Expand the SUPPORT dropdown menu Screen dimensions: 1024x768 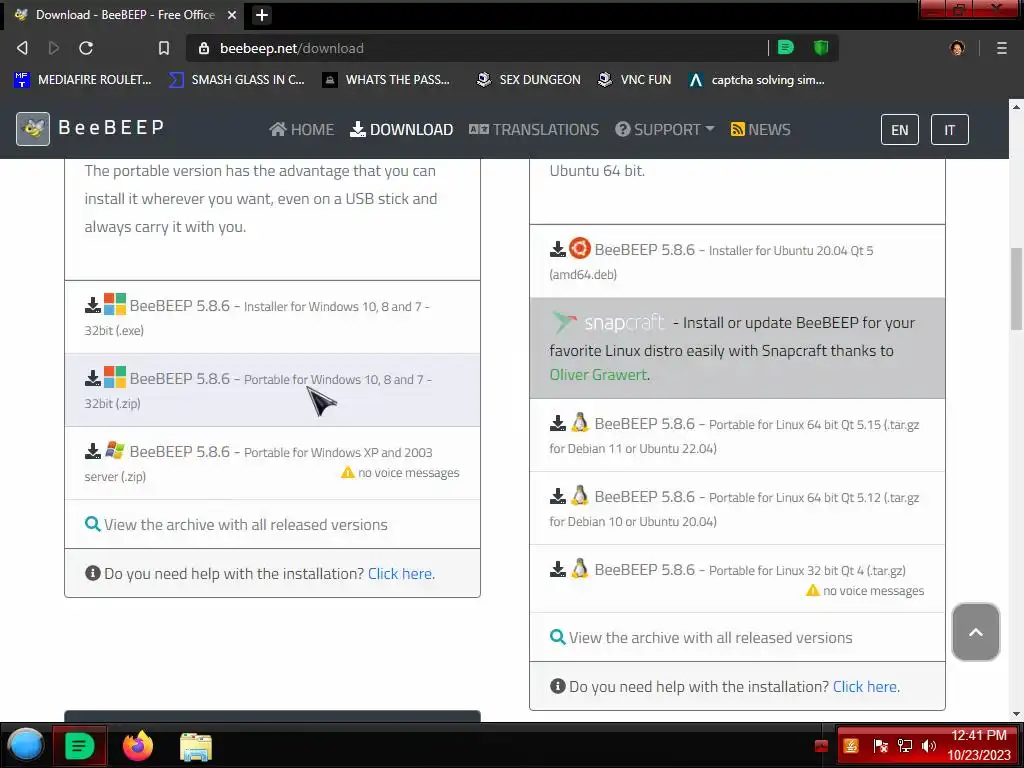point(665,129)
